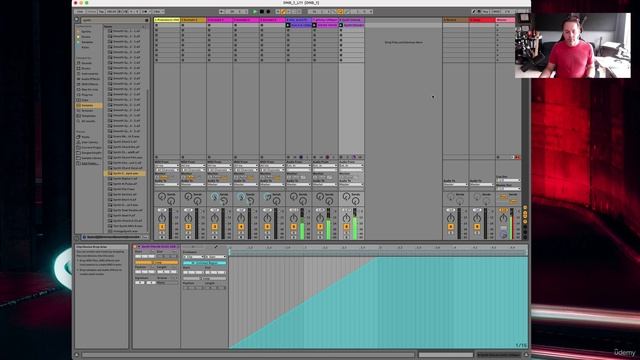
Task: Launch the clip in track 7
Action: click(314, 25)
